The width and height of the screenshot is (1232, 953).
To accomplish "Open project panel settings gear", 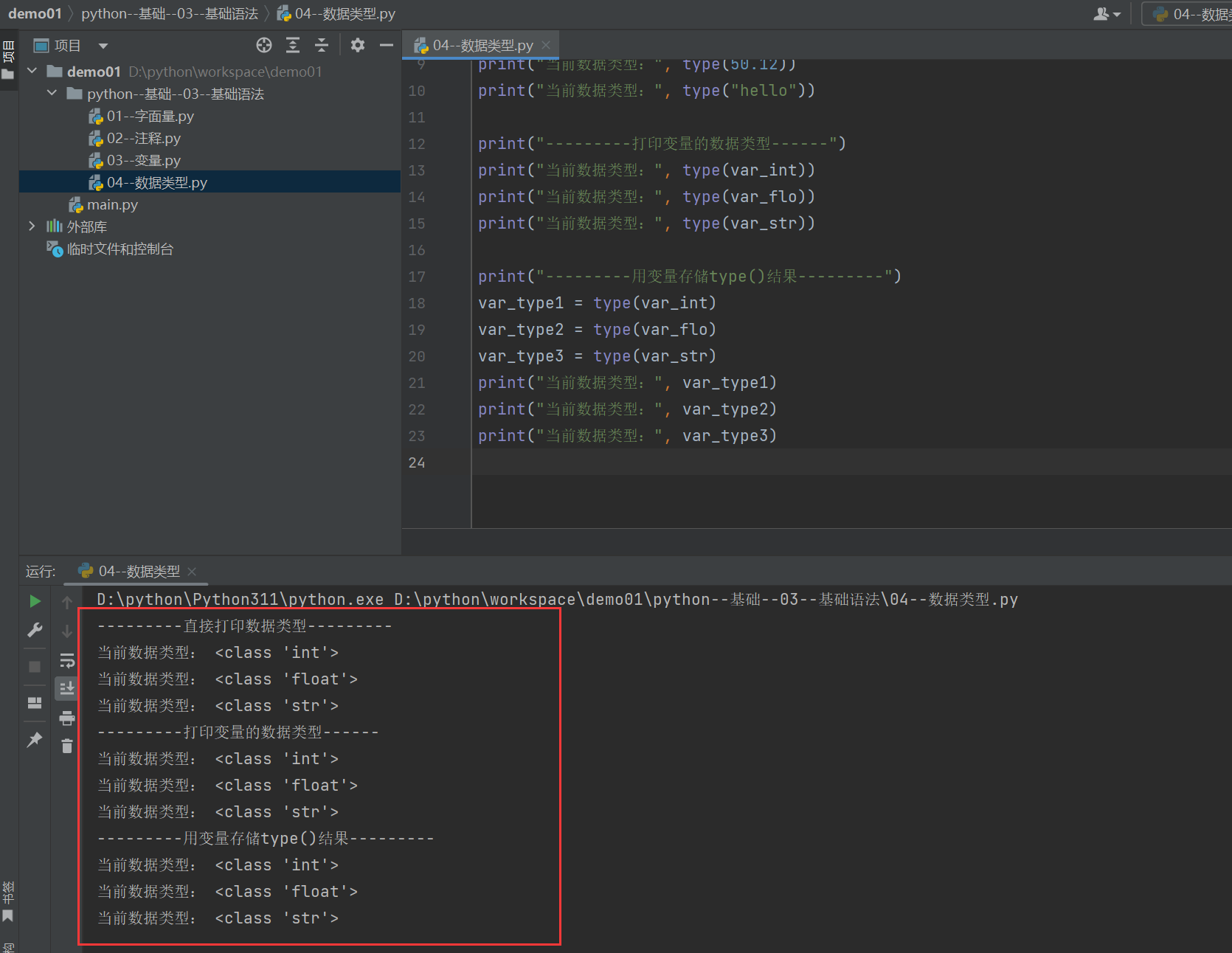I will 358,46.
